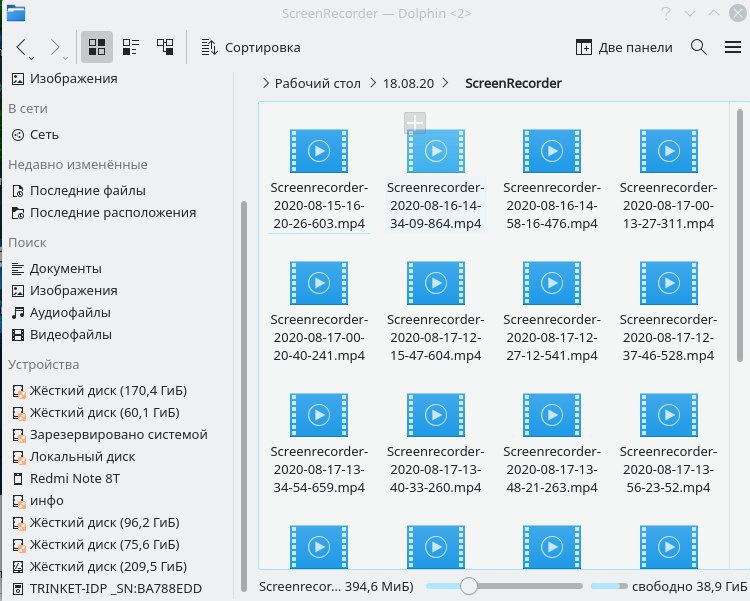This screenshot has height=601, width=750.
Task: Open Жёсткий диск (170,4 ГиБ) device
Action: 99,390
